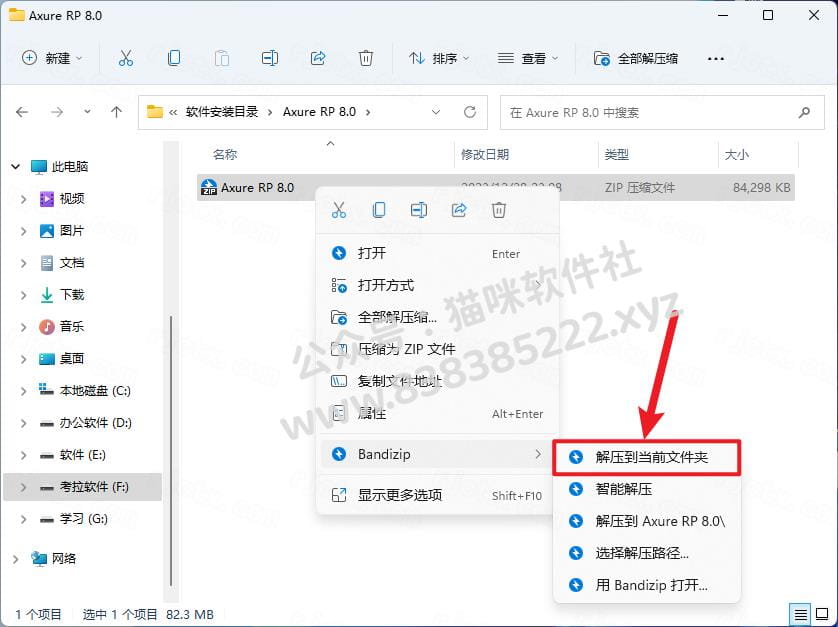Collapse the 此电脑 tree node
Viewport: 838px width, 627px height.
(x=15, y=167)
